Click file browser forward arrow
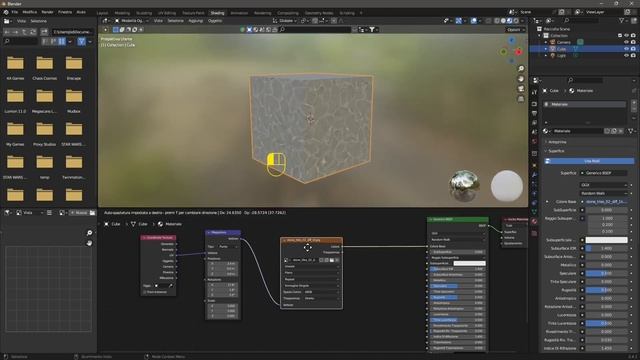The image size is (640, 360). pyautogui.click(x=16, y=31)
